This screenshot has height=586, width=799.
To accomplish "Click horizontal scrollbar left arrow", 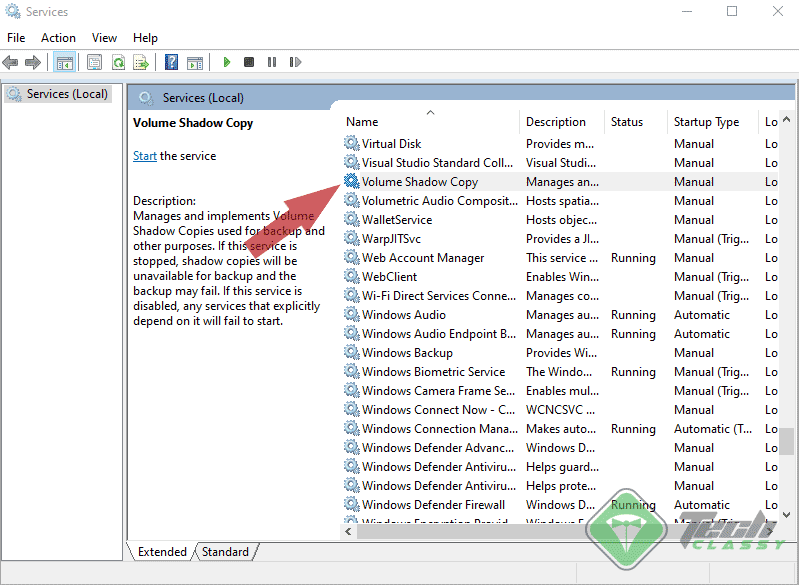I will pyautogui.click(x=349, y=531).
